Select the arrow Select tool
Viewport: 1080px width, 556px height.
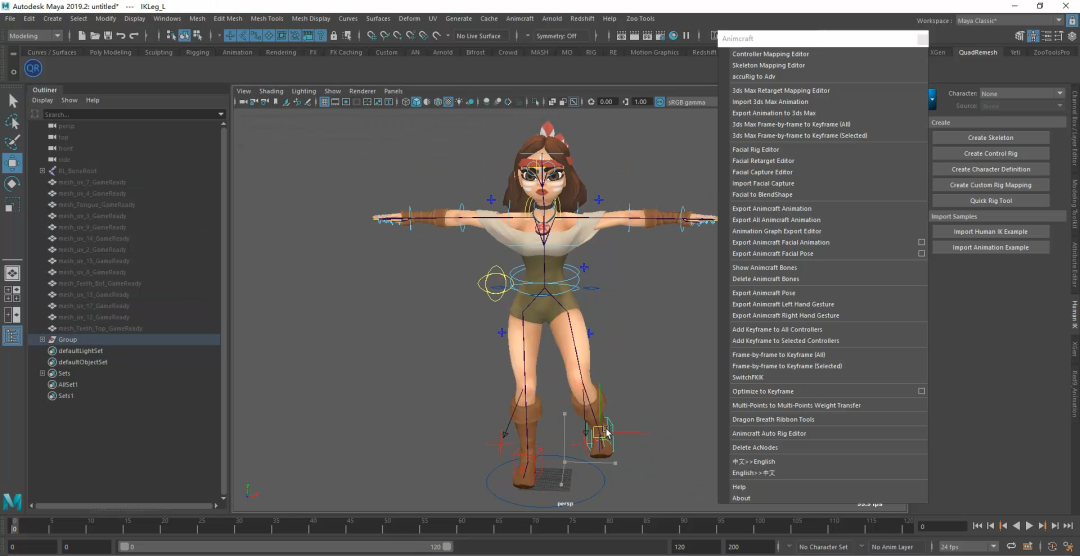pyautogui.click(x=13, y=101)
